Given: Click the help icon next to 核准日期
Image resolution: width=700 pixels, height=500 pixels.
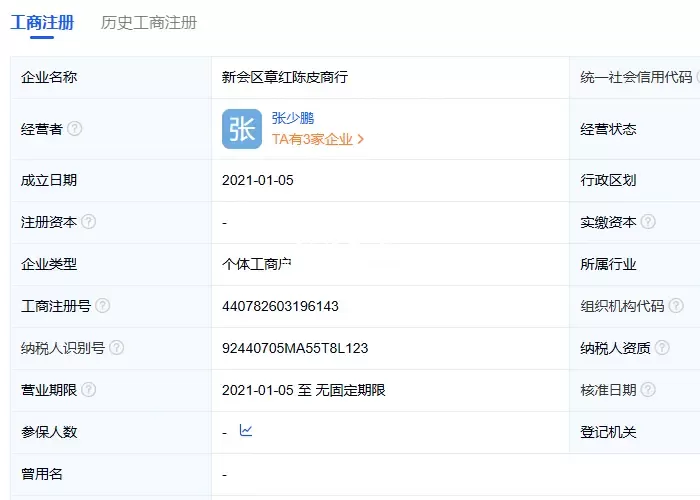Looking at the screenshot, I should (648, 390).
